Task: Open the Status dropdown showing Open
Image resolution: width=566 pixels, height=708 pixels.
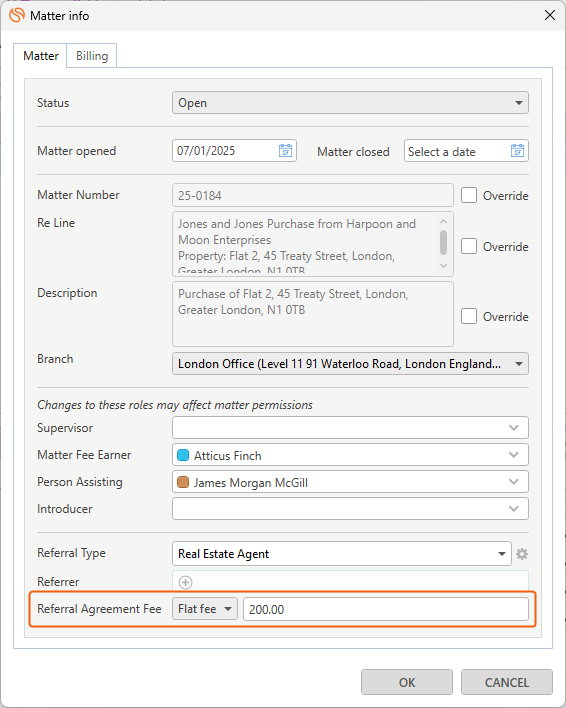Action: point(350,103)
